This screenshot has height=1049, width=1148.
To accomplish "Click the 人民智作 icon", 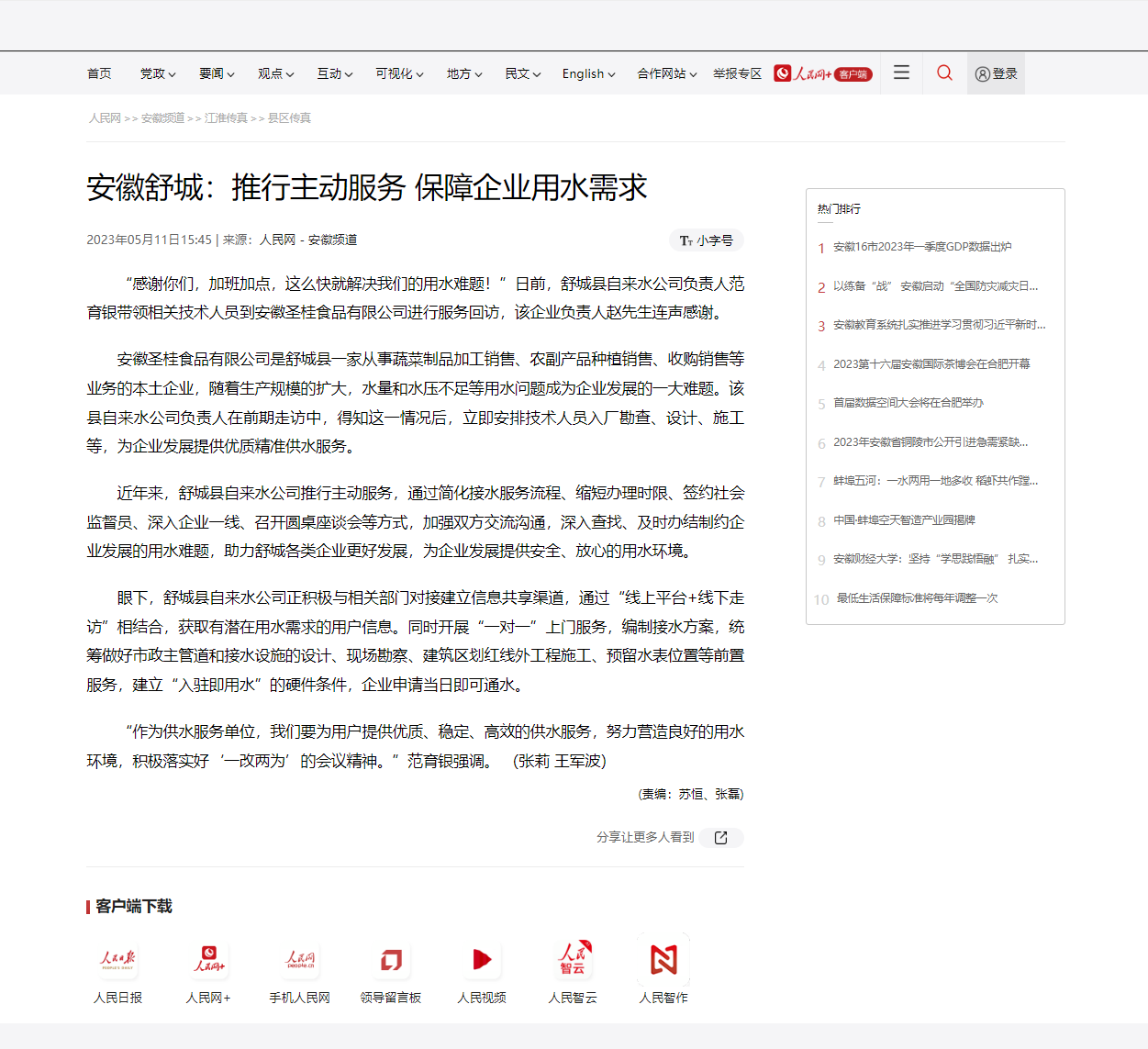I will pos(663,960).
